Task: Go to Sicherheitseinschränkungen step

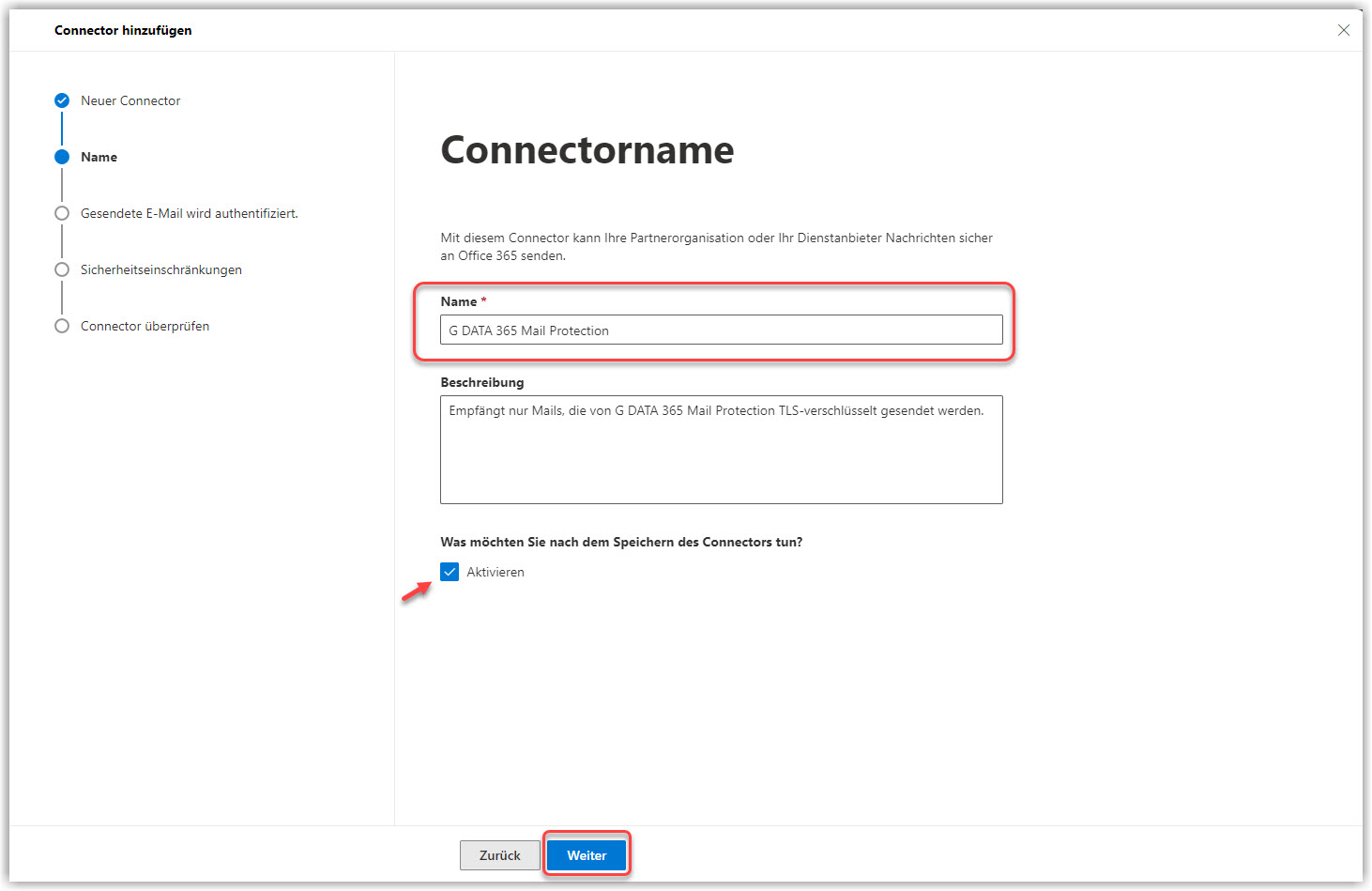Action: pos(161,269)
